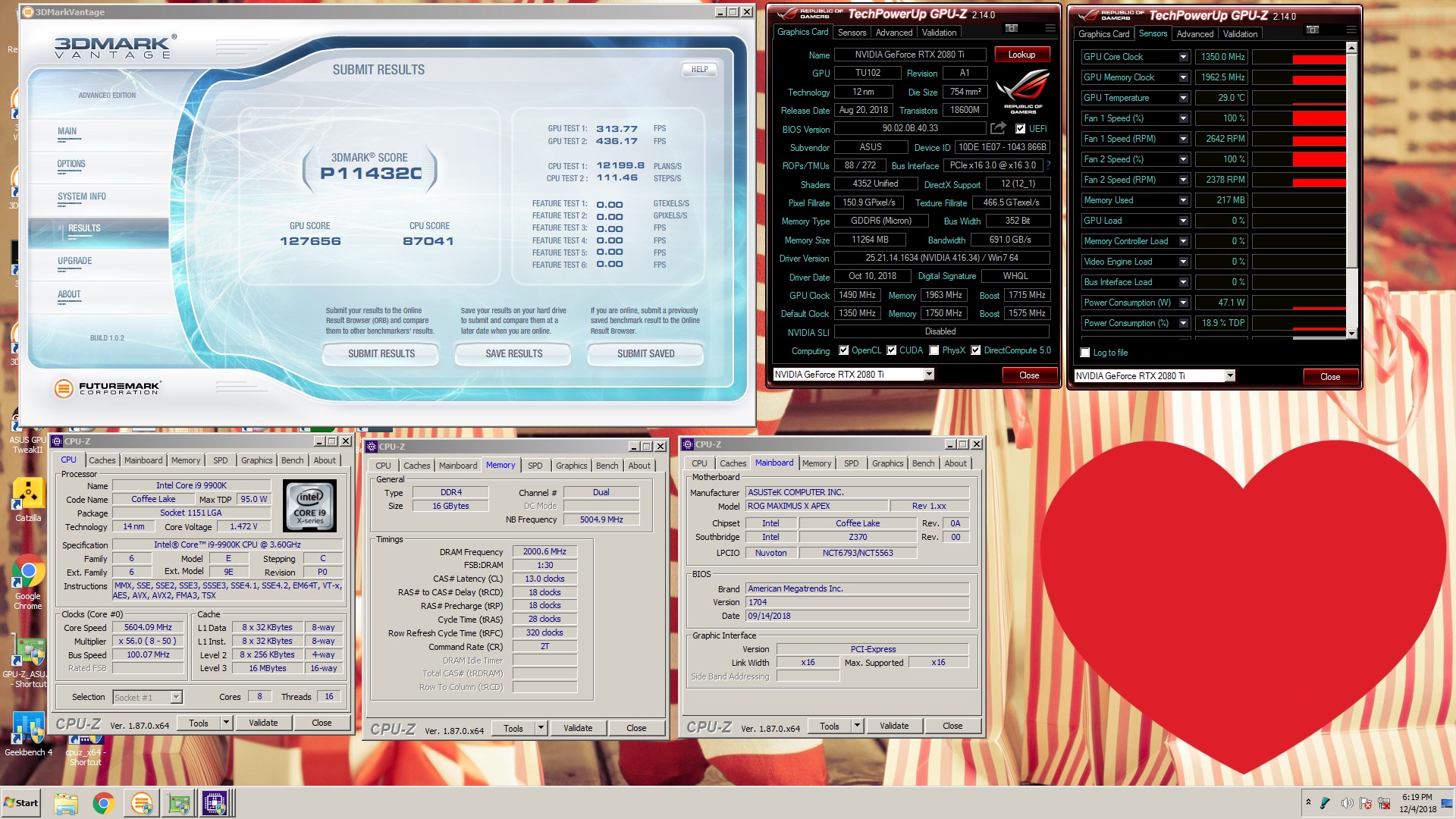Viewport: 1456px width, 819px height.
Task: Show hidden tray icons arrow
Action: (x=1308, y=802)
